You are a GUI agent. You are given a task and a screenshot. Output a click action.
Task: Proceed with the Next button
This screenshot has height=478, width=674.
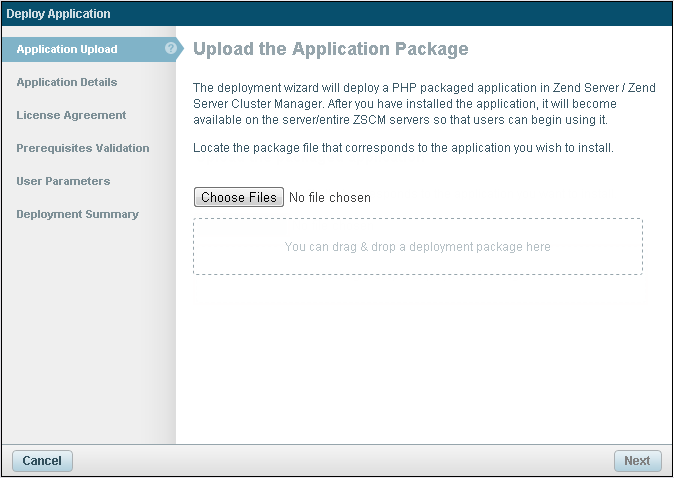637,461
